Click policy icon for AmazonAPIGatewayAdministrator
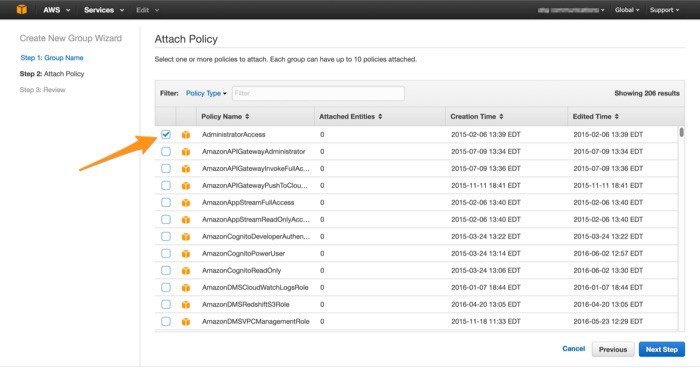 (186, 151)
